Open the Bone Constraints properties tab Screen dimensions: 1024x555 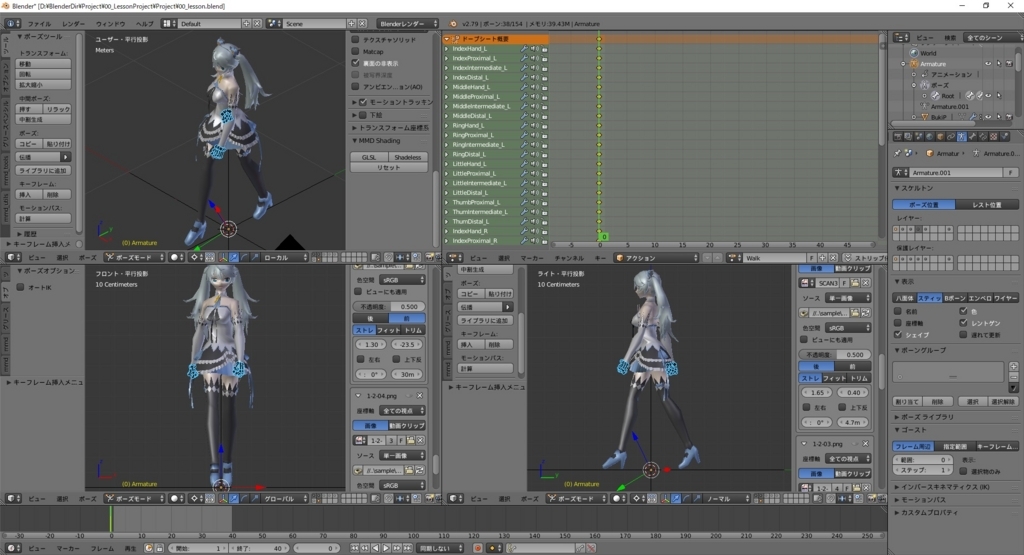(x=983, y=136)
